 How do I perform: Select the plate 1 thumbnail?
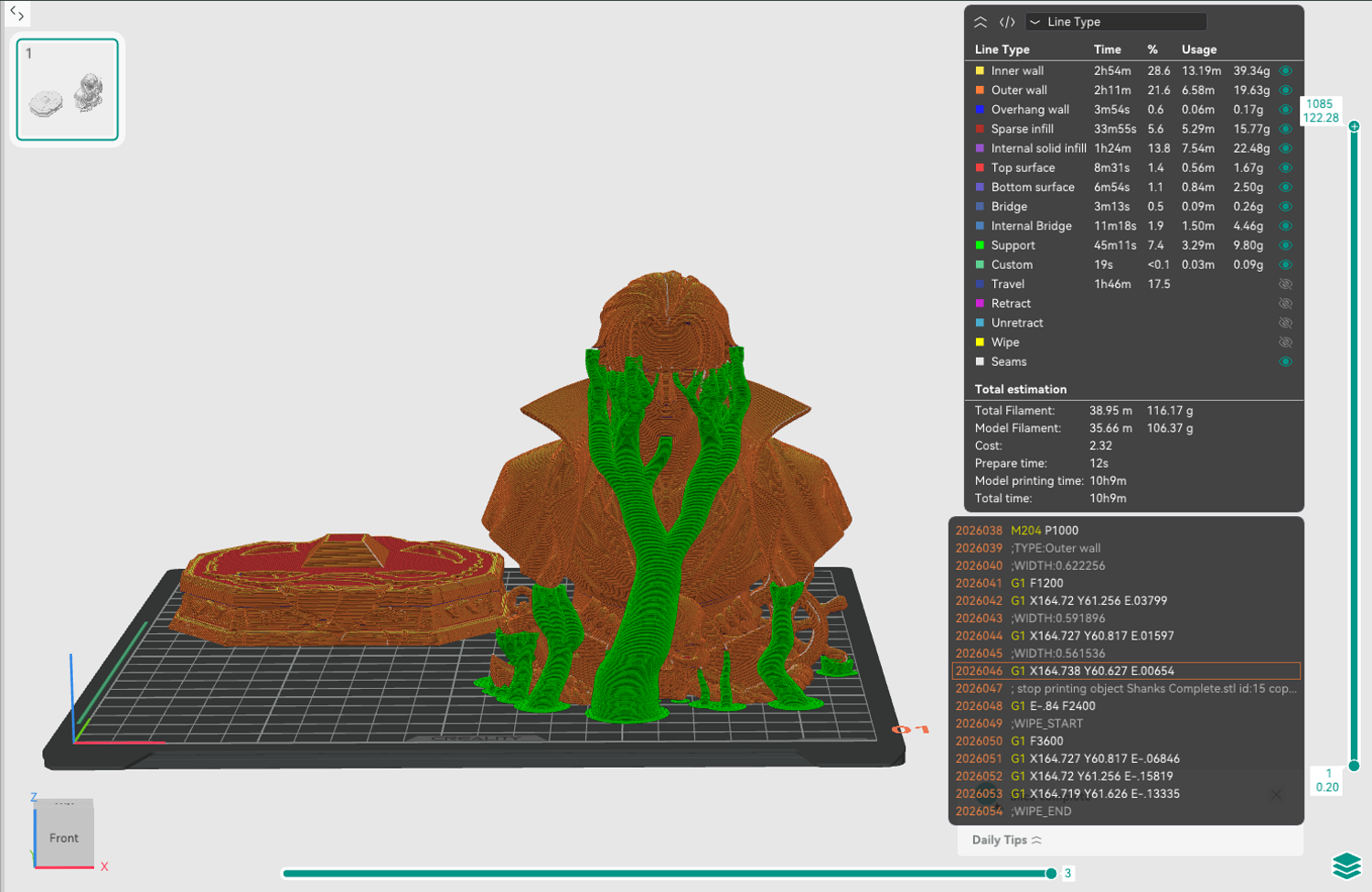click(x=68, y=90)
